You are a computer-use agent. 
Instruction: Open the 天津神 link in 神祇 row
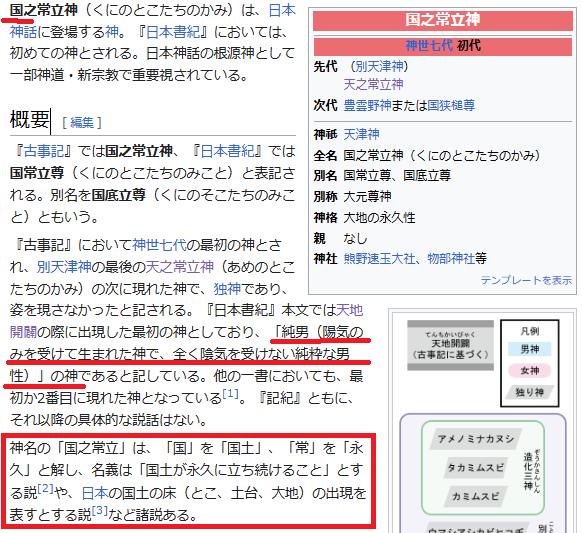pyautogui.click(x=362, y=134)
